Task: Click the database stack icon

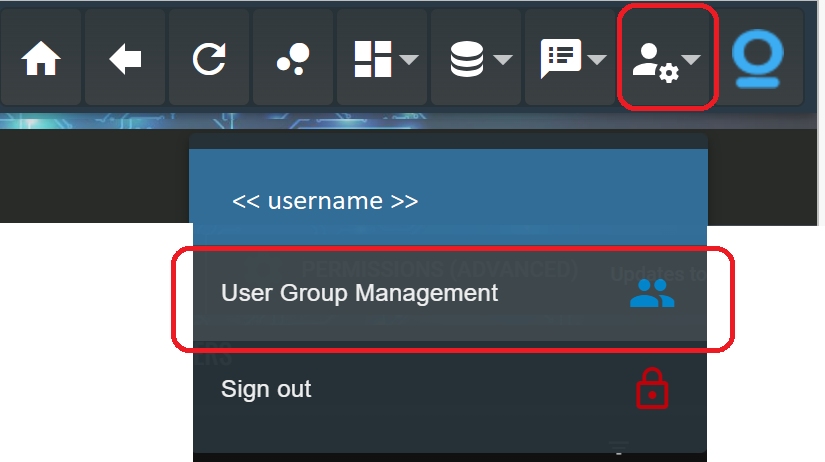Action: pos(466,60)
